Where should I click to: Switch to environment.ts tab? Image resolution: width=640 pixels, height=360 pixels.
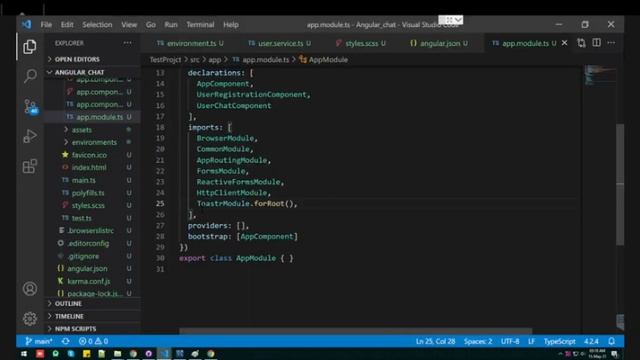point(190,43)
